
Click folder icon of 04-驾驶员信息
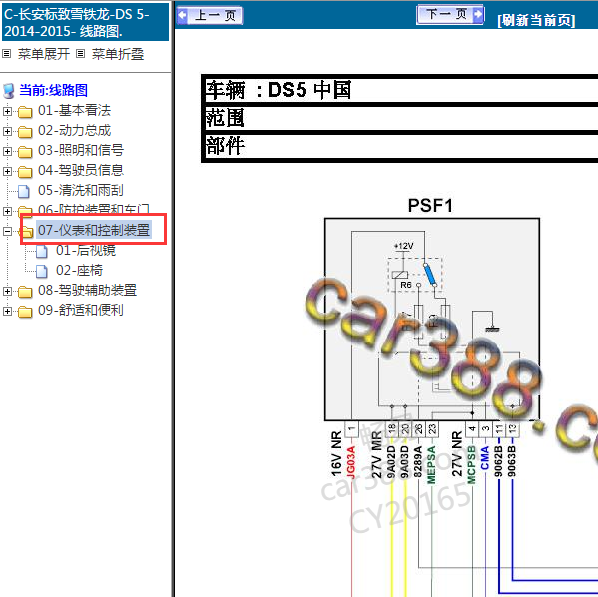click(25, 172)
